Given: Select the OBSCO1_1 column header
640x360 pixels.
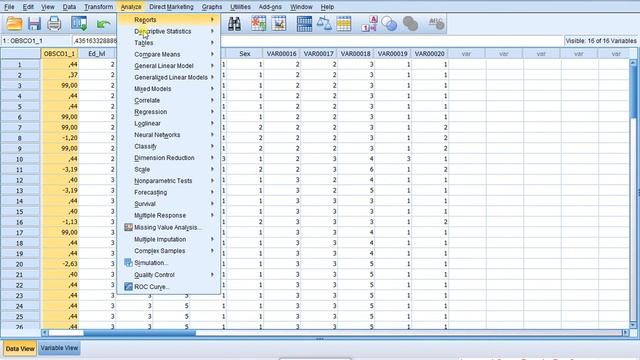Looking at the screenshot, I should tap(60, 53).
